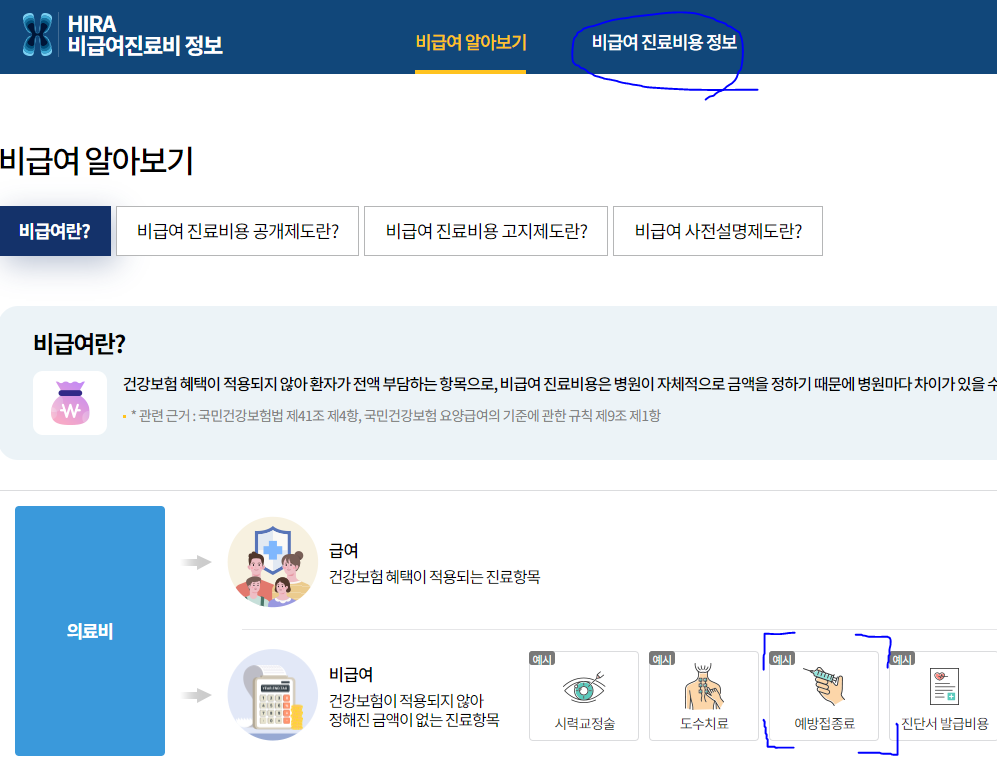
Task: Click the document icon for 진단서 발급비용
Action: (944, 686)
